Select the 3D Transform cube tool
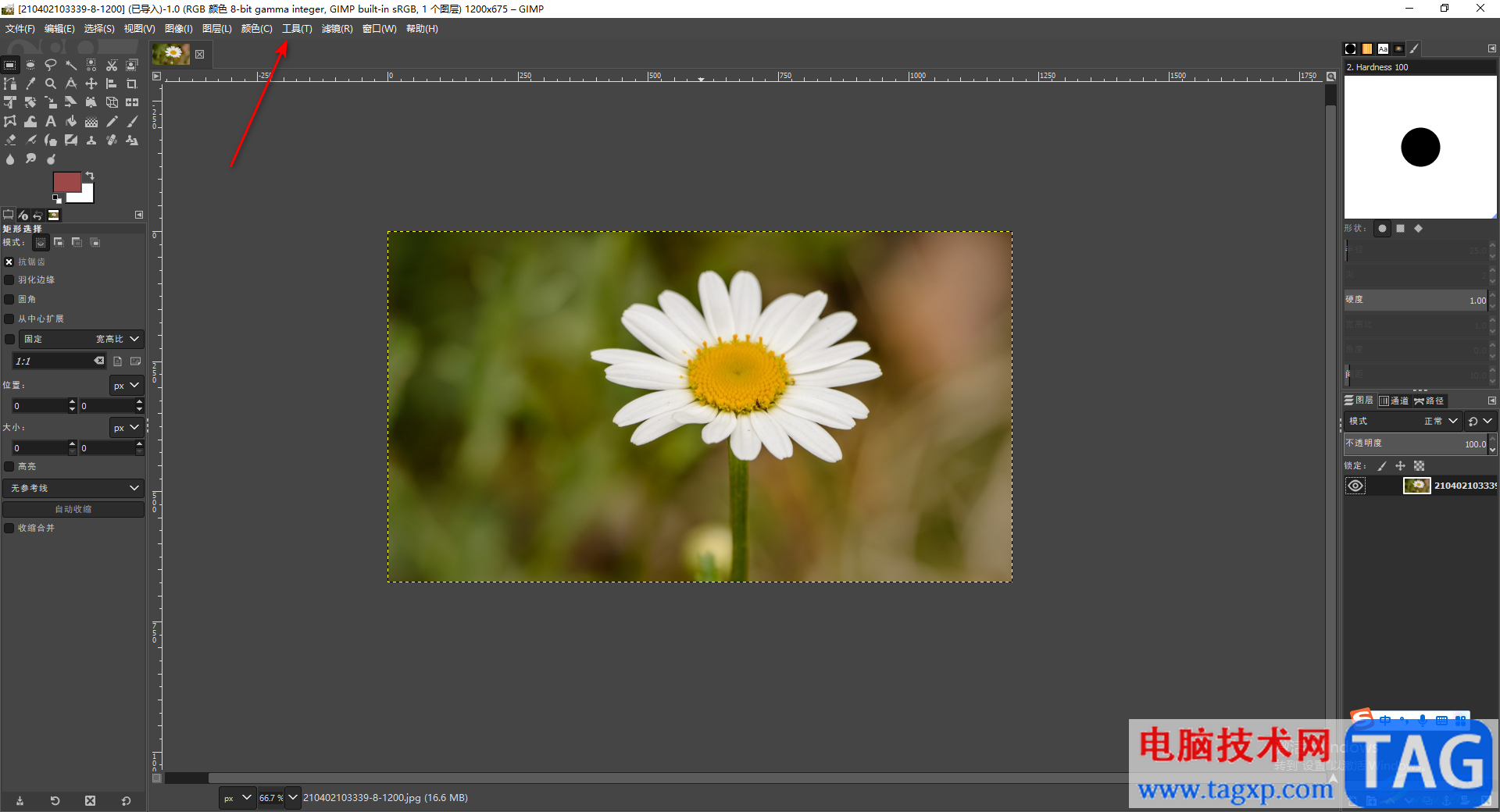This screenshot has height=812, width=1500. coord(112,102)
